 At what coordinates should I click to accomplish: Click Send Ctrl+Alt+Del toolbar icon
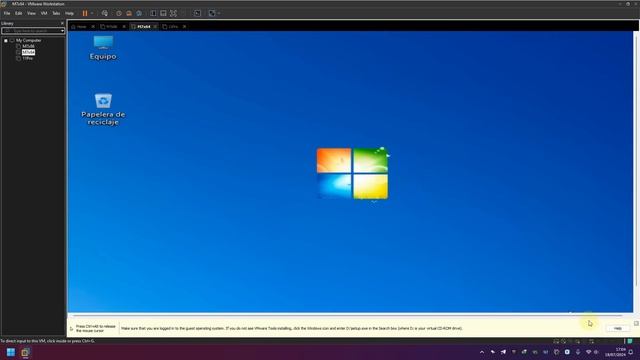(105, 13)
